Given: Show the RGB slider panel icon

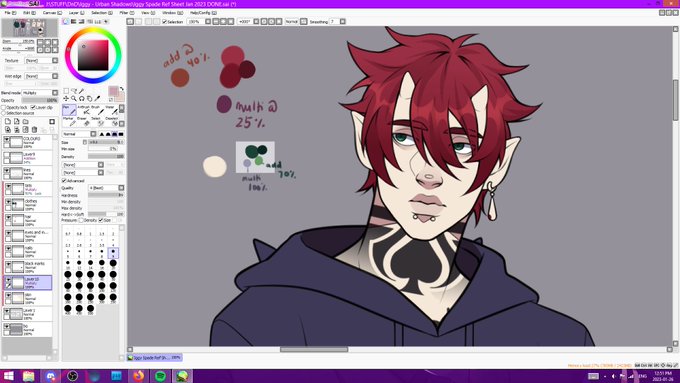Looking at the screenshot, I should pyautogui.click(x=74, y=21).
